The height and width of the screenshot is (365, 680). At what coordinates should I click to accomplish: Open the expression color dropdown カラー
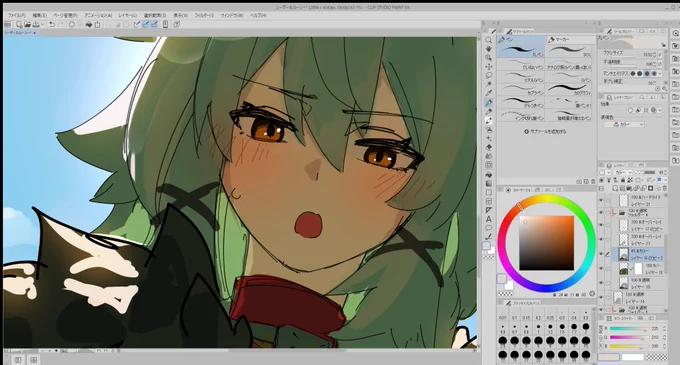click(x=624, y=124)
